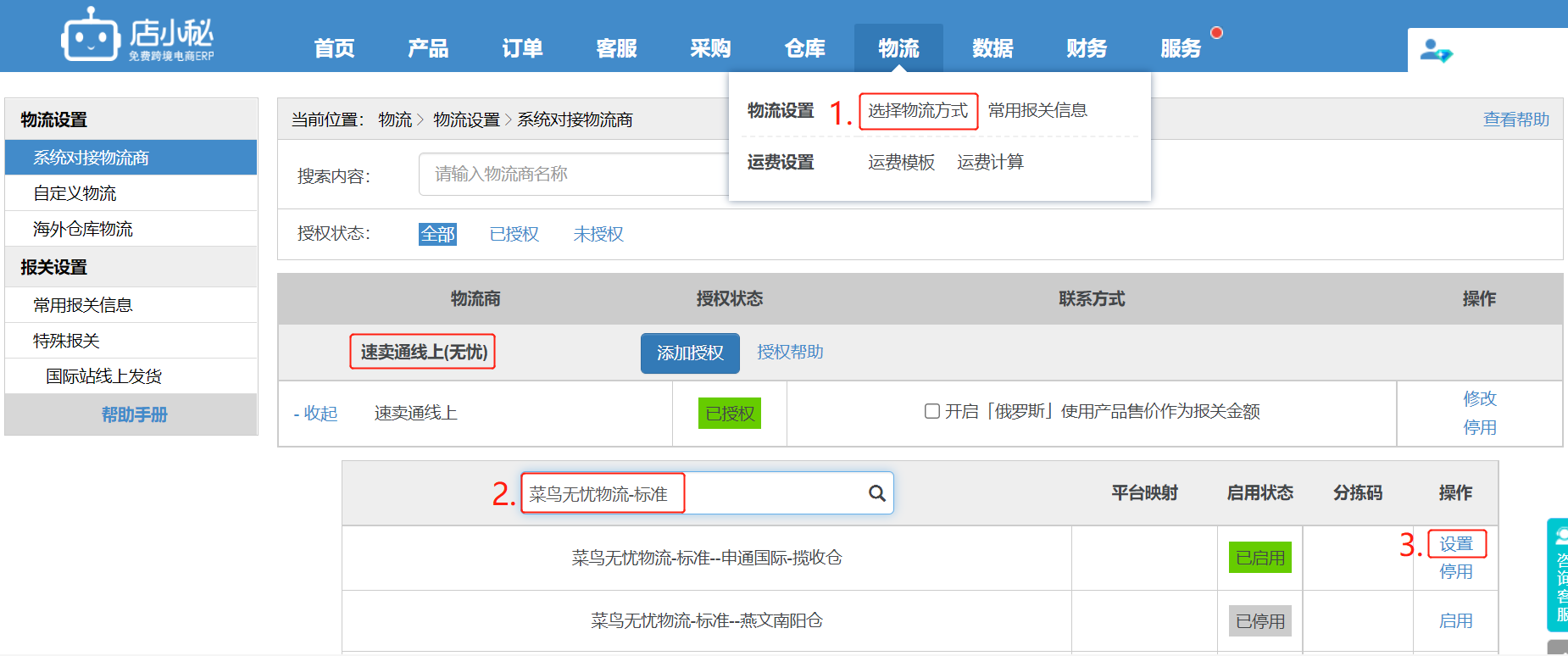Click the red notification dot near 服务
Screen dimensions: 1568x656
pyautogui.click(x=1216, y=33)
